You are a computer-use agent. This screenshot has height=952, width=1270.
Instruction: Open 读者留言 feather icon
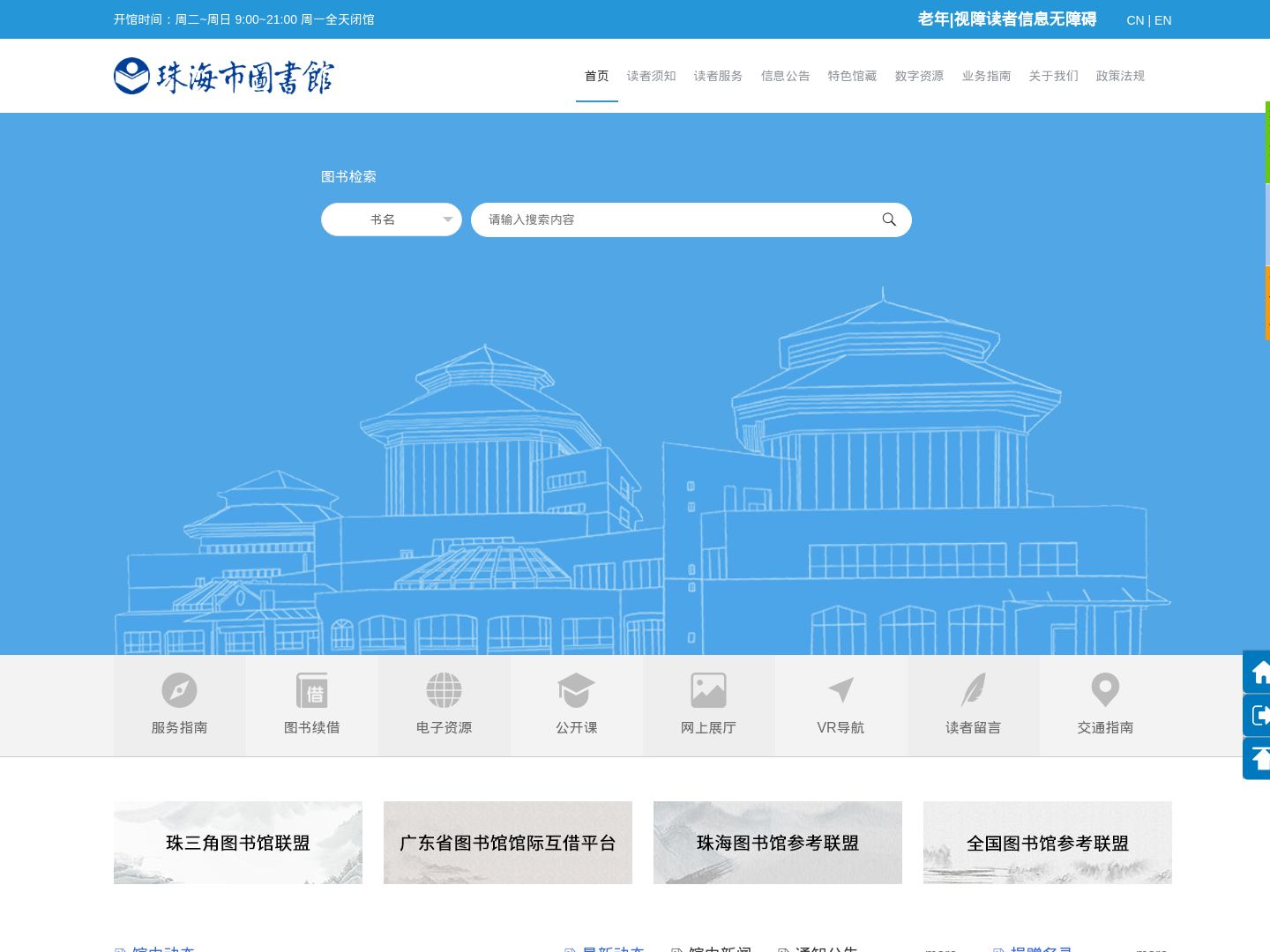point(973,690)
